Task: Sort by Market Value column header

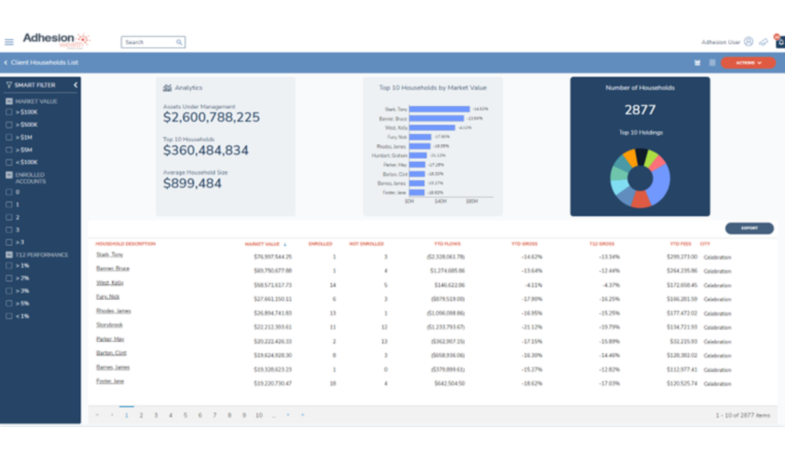Action: click(x=262, y=243)
